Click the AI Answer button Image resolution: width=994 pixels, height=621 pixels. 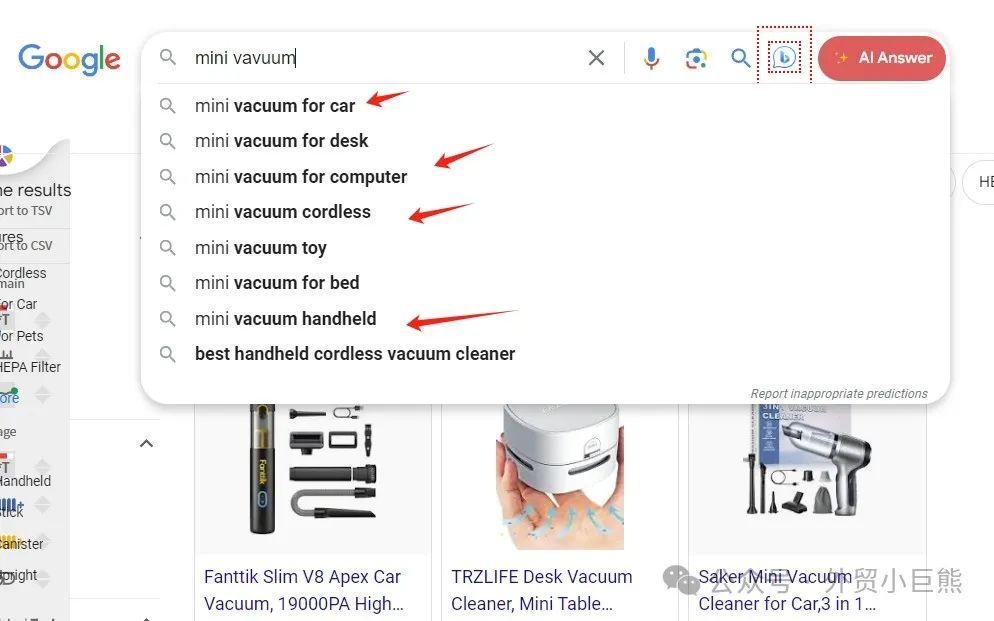[882, 58]
